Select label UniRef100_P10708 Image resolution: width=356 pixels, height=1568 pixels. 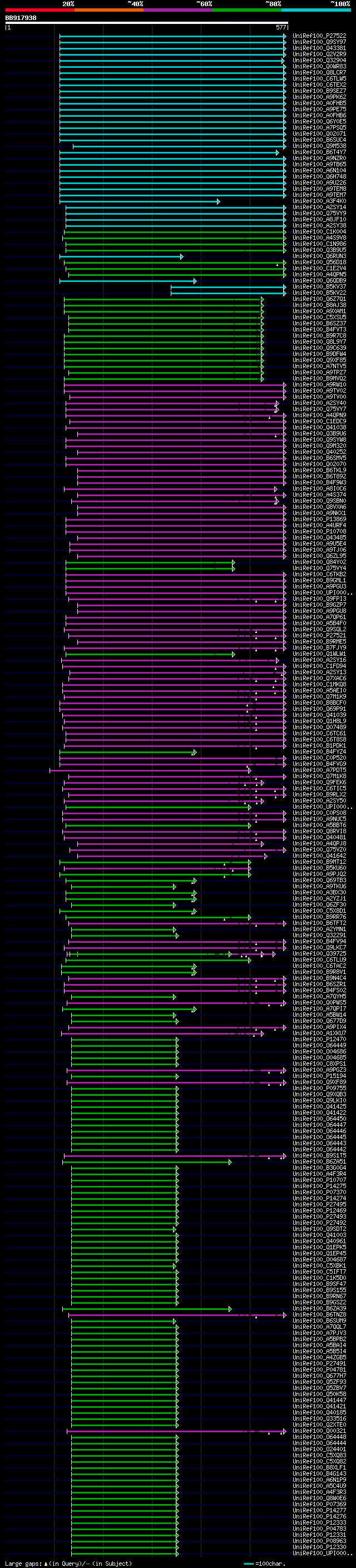click(319, 531)
